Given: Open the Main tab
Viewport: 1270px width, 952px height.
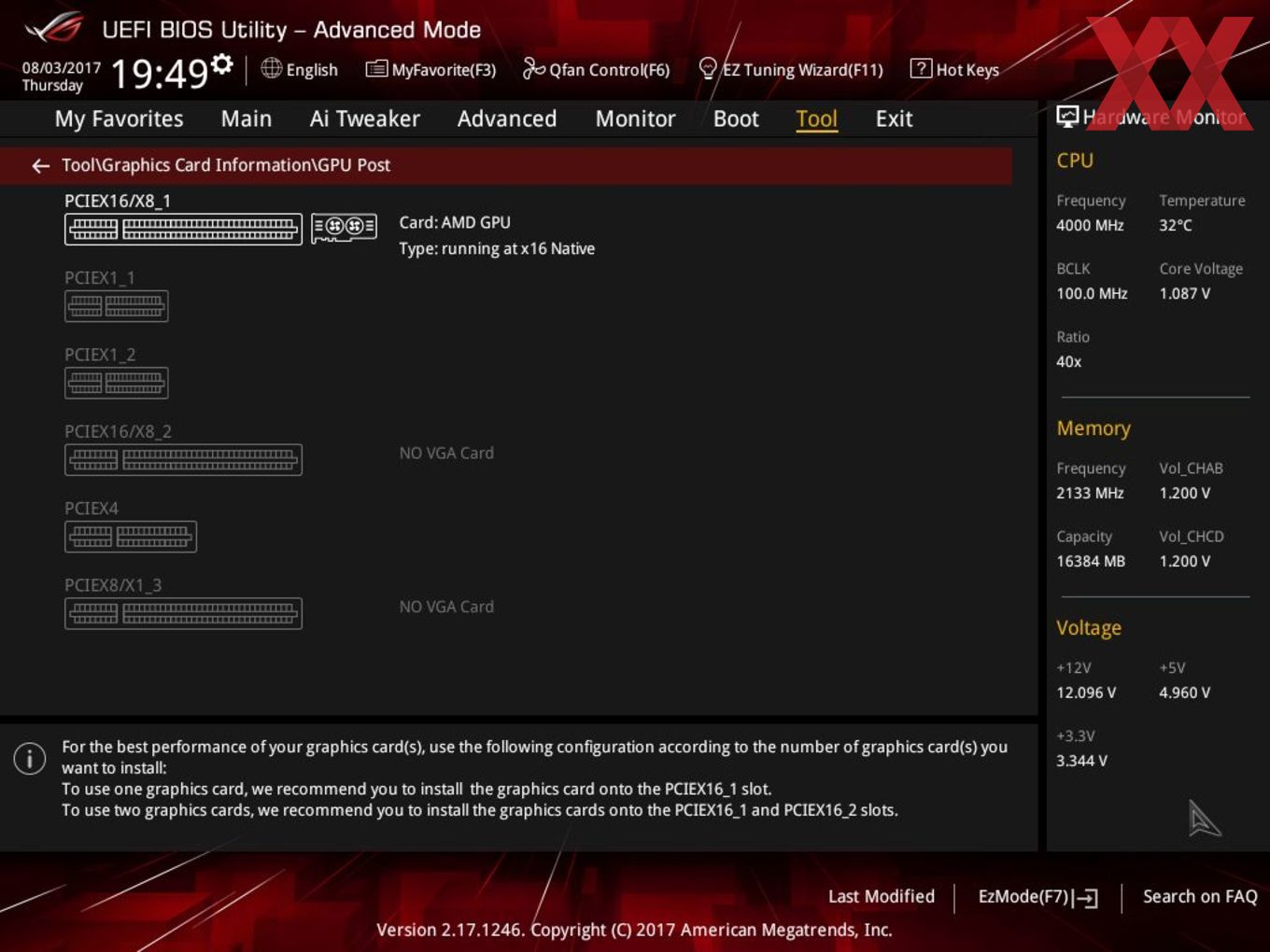Looking at the screenshot, I should [247, 119].
